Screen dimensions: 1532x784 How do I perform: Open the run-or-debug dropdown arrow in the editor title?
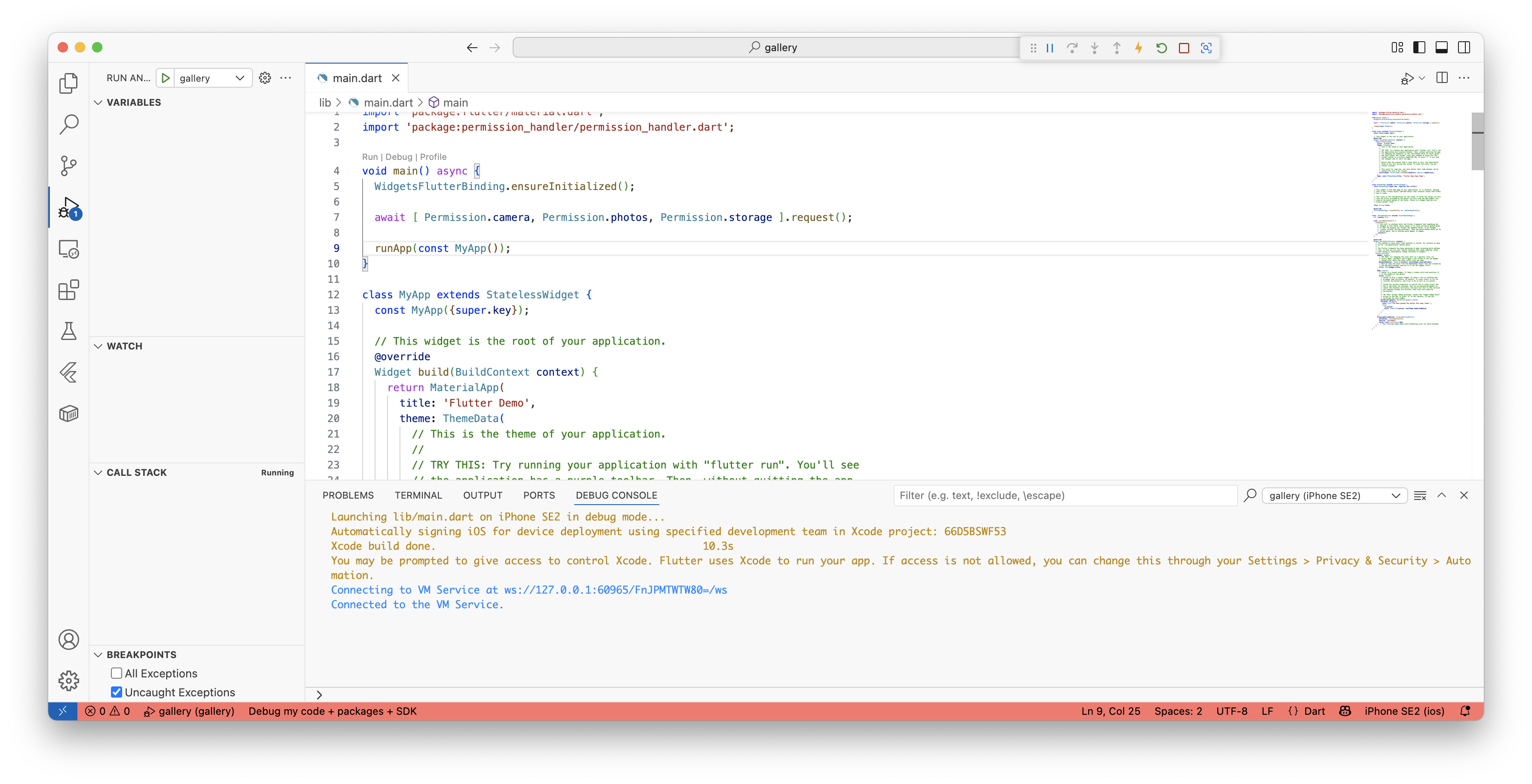tap(1422, 78)
